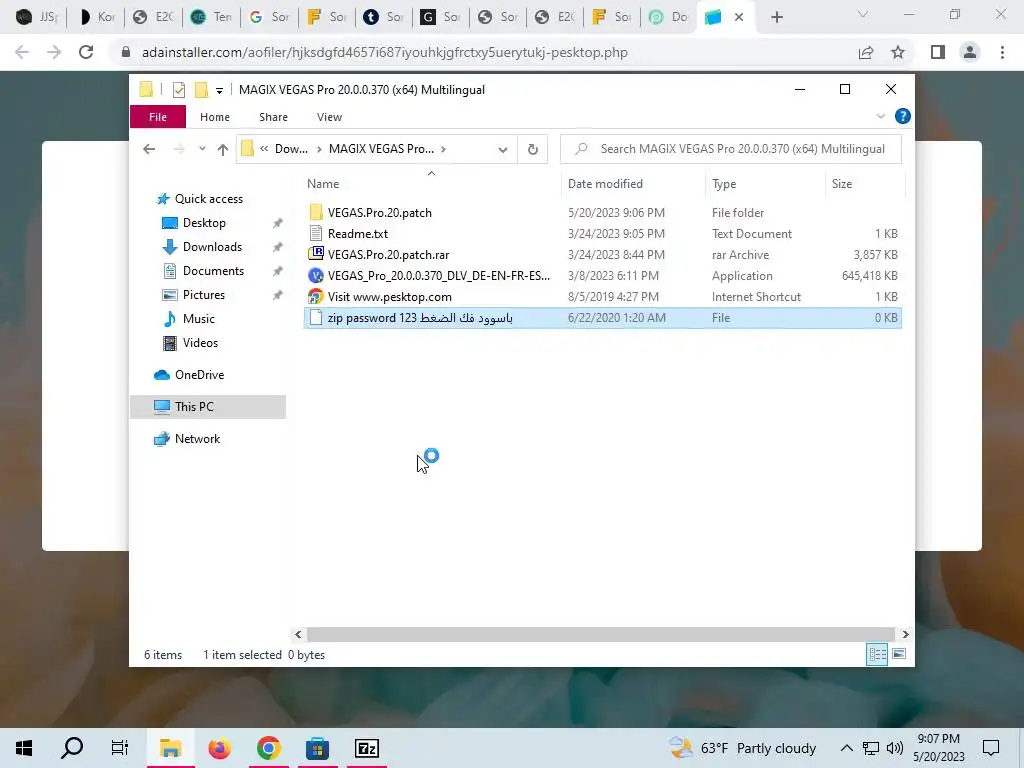Screen dimensions: 1024x768
Task: Open 7-Zip from the taskbar
Action: click(366, 748)
